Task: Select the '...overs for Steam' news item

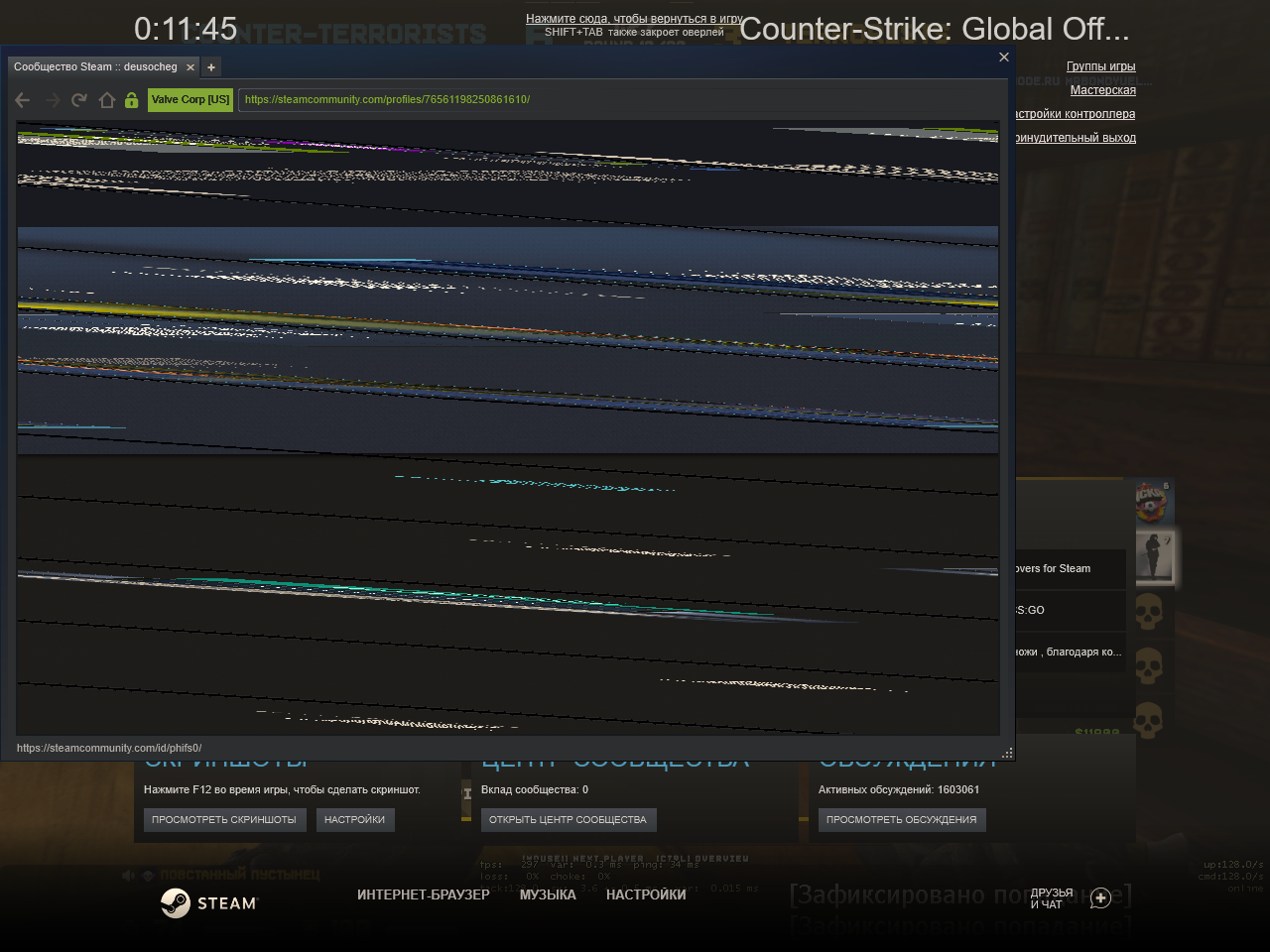Action: coord(1071,569)
